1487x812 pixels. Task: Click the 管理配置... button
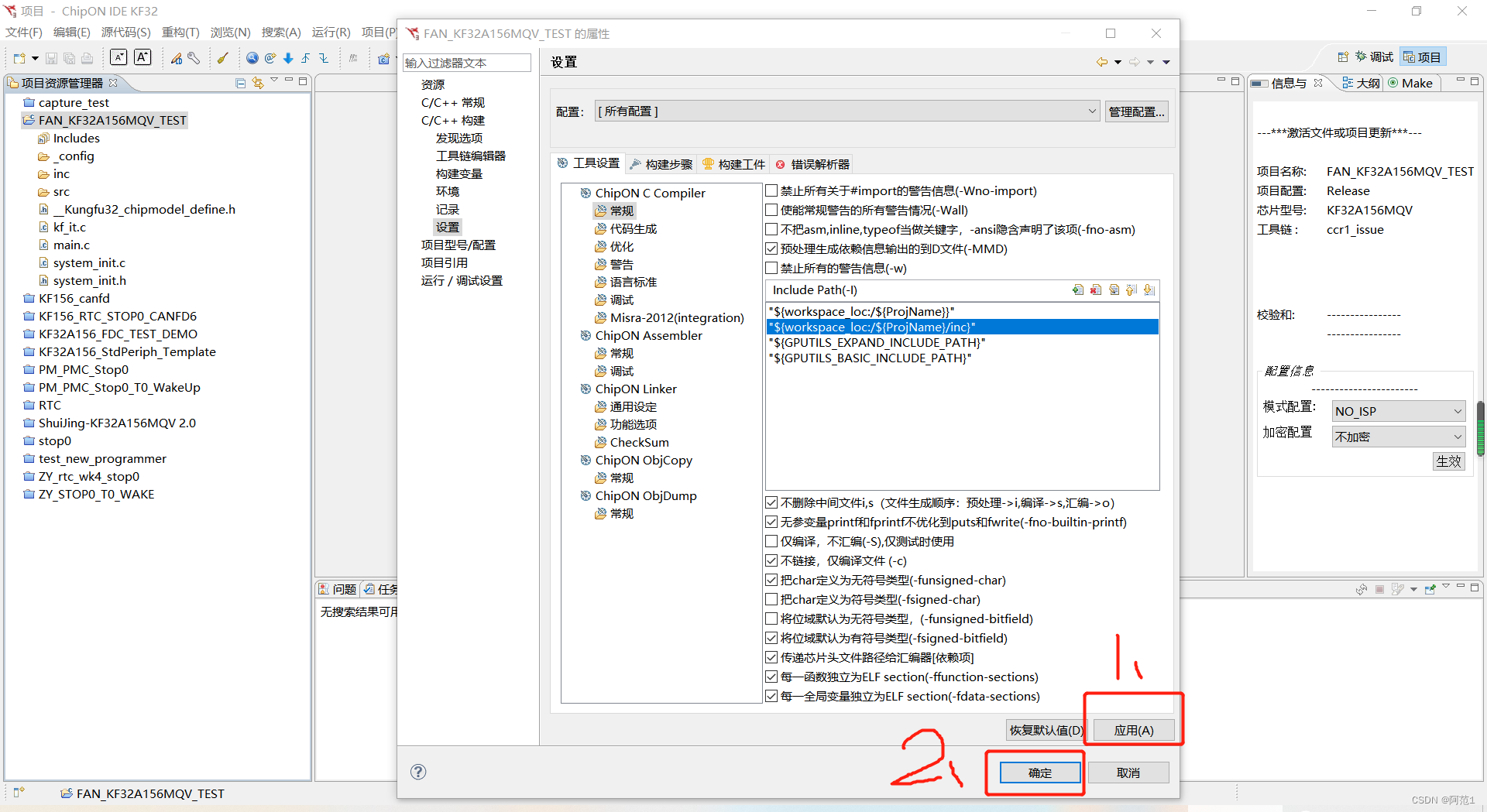pyautogui.click(x=1136, y=111)
